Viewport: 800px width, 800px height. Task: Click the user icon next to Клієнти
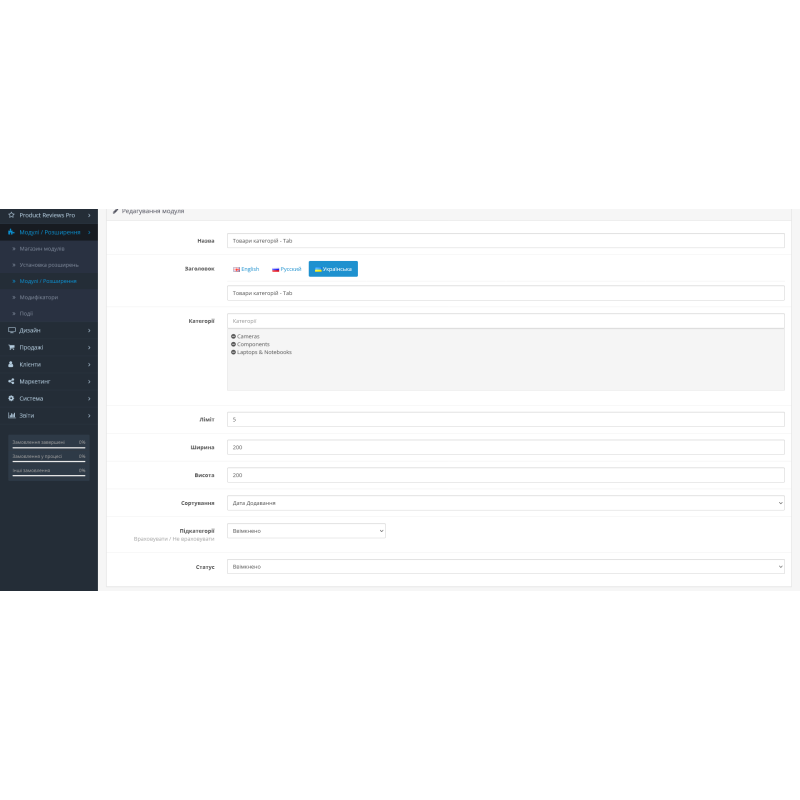(x=10, y=364)
